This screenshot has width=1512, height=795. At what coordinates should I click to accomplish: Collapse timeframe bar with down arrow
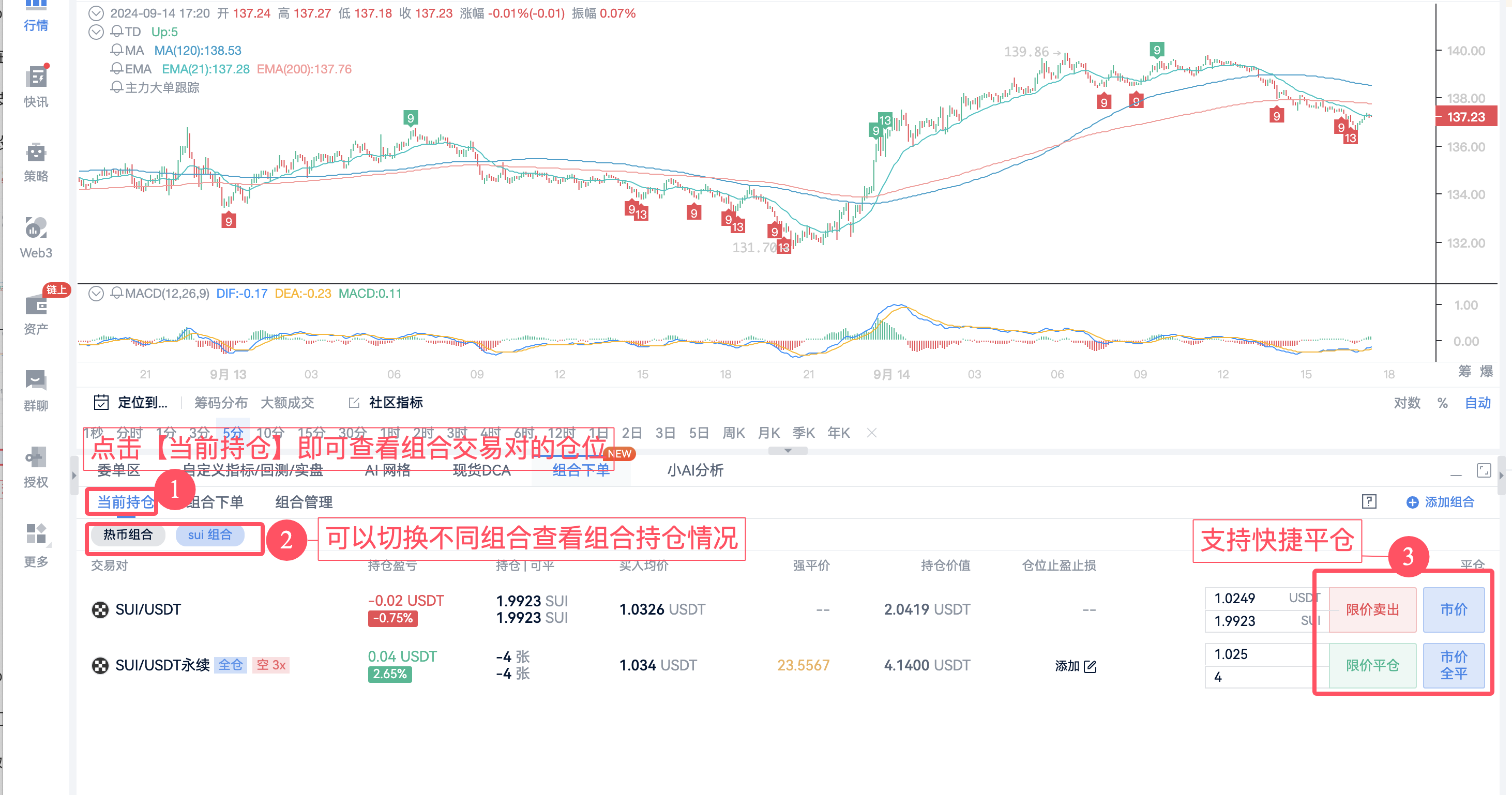tap(788, 451)
